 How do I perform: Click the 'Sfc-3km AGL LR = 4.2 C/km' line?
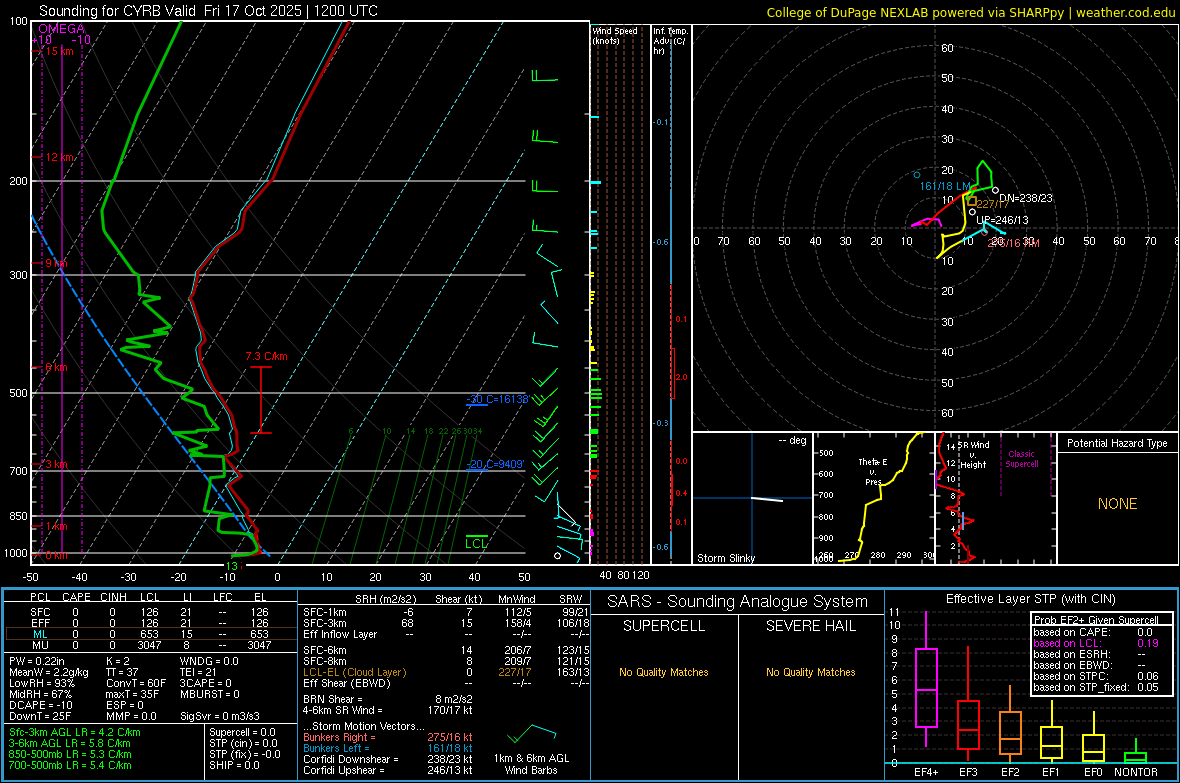tap(75, 732)
